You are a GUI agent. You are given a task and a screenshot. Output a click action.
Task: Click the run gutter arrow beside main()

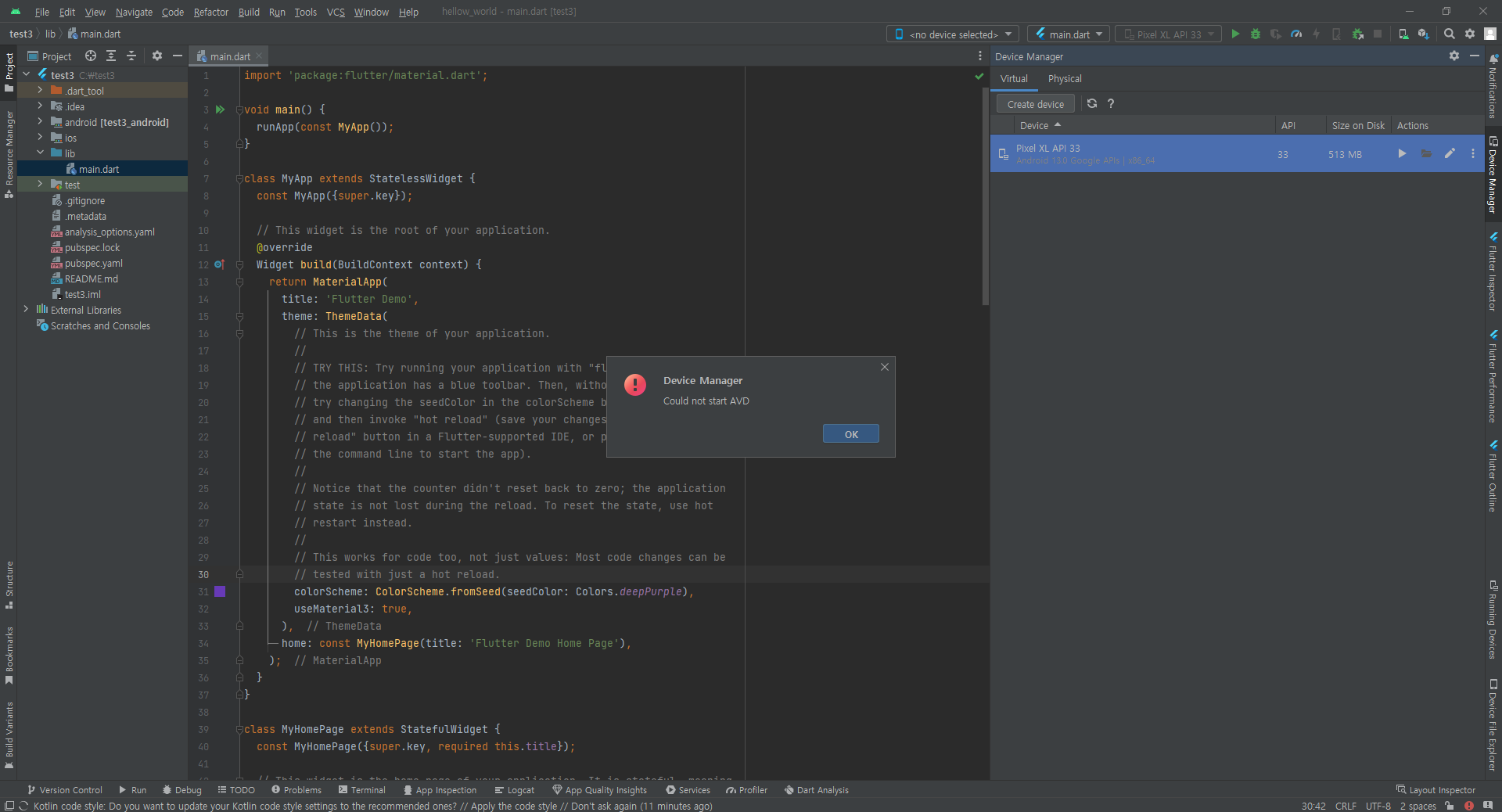coord(220,110)
